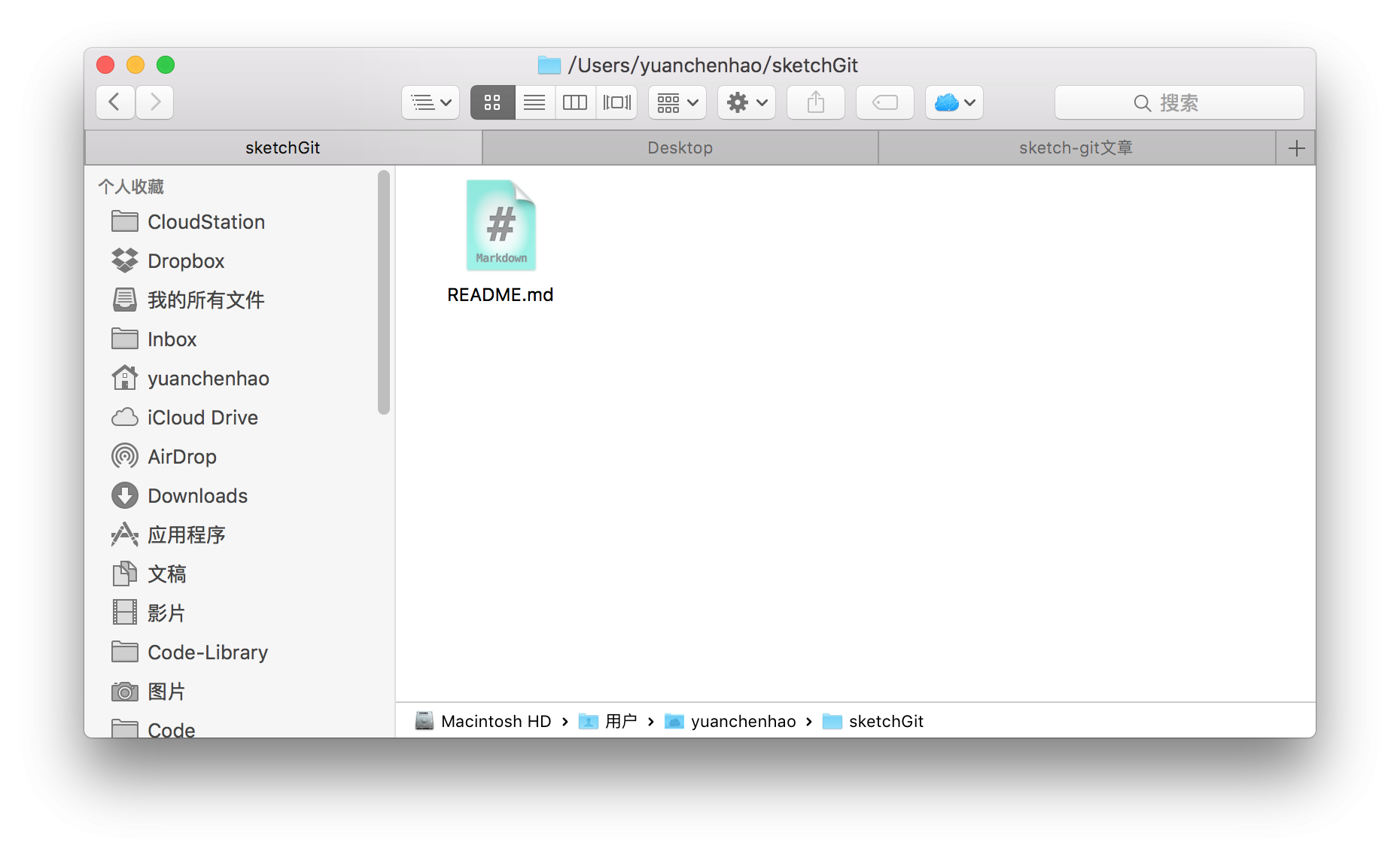This screenshot has height=858, width=1400.
Task: Open the gear action menu
Action: (x=747, y=102)
